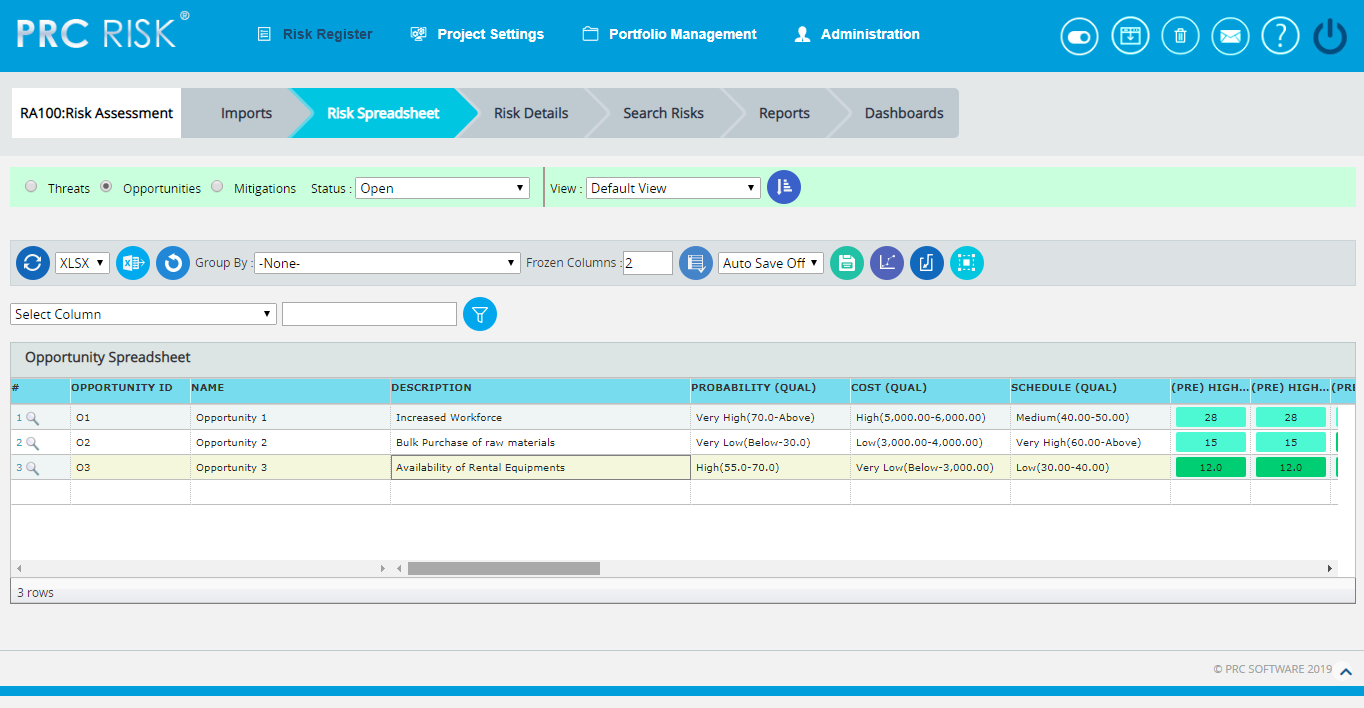Click the first score cell showing 28
This screenshot has height=708, width=1364.
point(1210,417)
